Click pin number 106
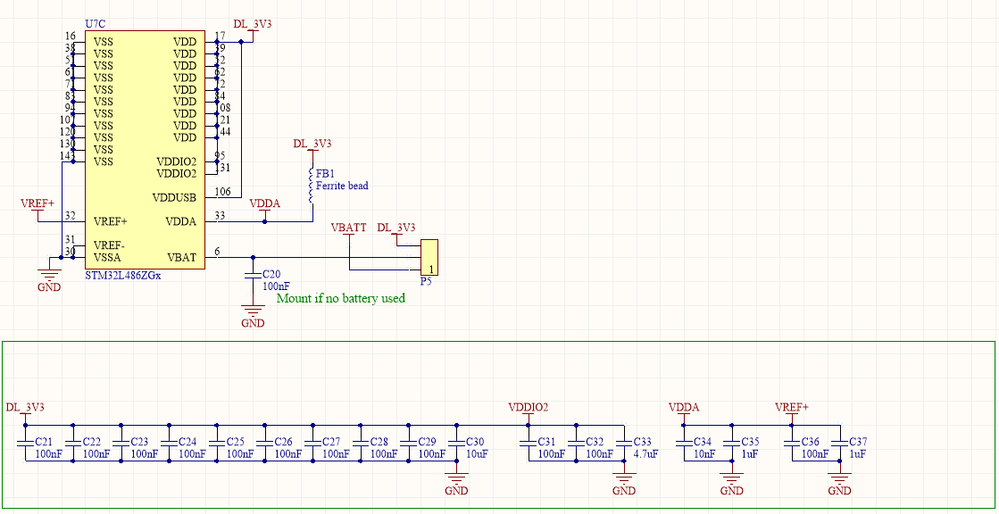The image size is (999, 514). (222, 191)
